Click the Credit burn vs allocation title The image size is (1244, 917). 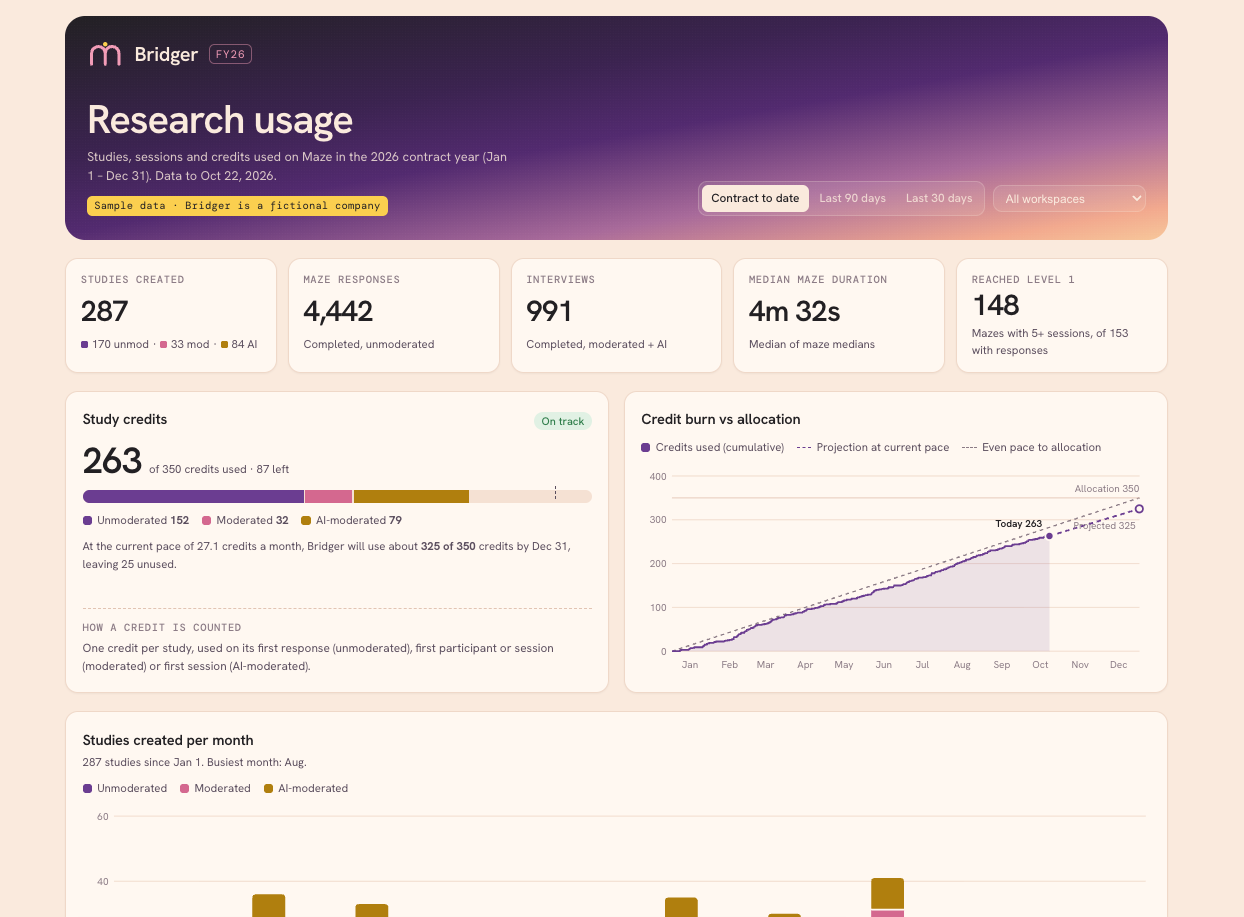coord(721,419)
